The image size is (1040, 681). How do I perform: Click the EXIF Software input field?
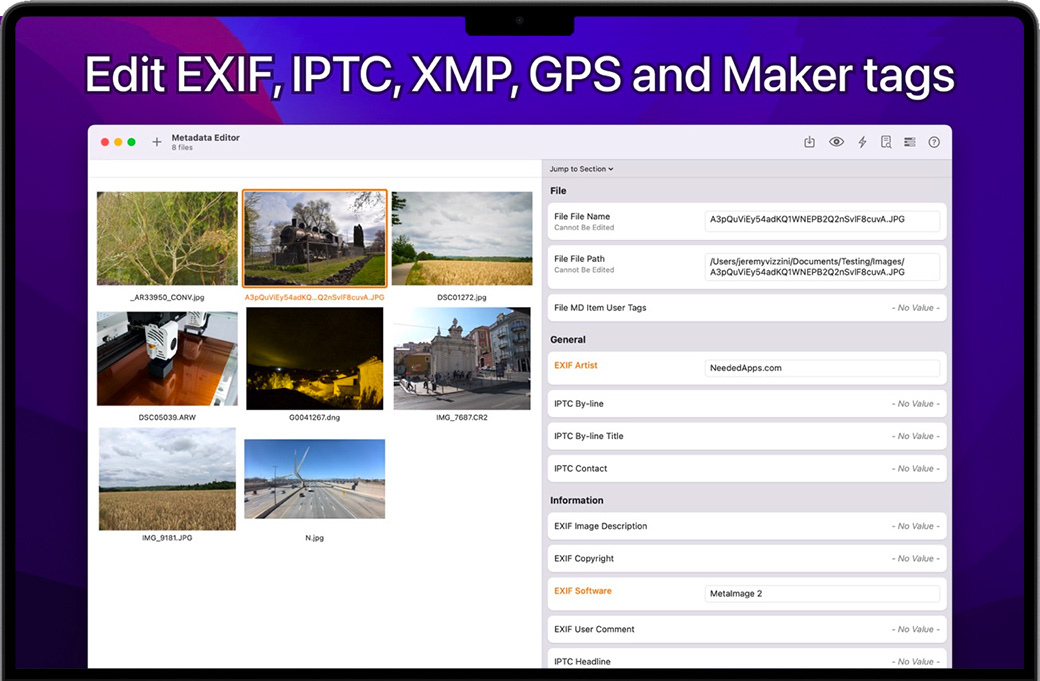click(822, 594)
